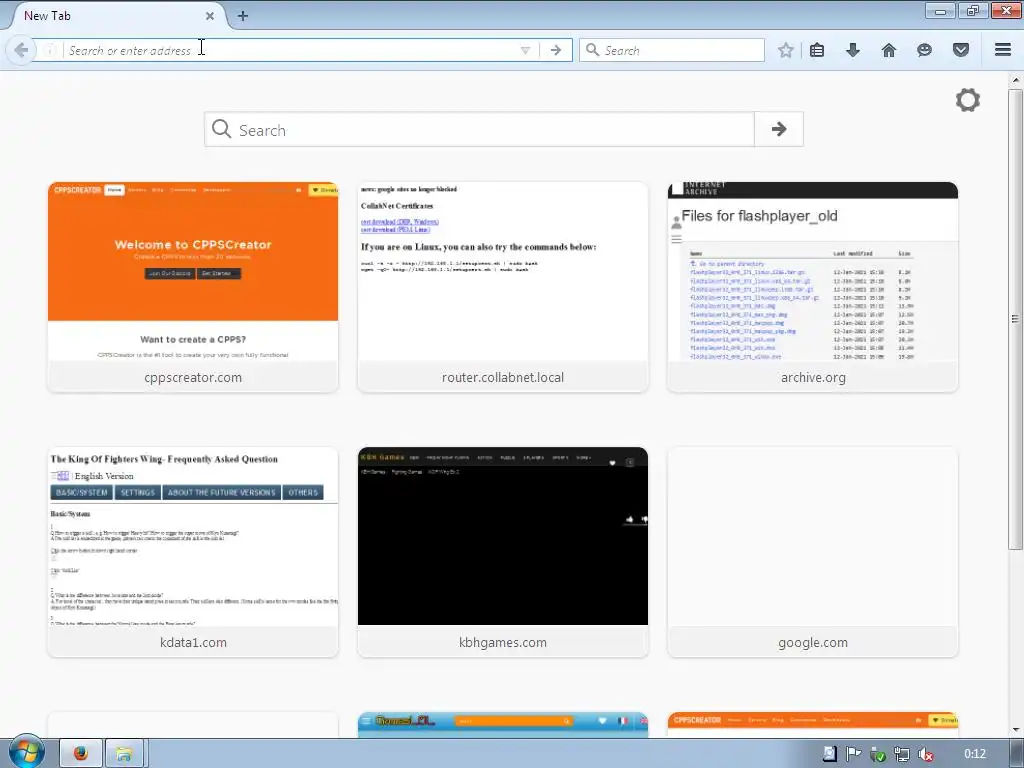Open cppscreator.com tile

[x=193, y=287]
